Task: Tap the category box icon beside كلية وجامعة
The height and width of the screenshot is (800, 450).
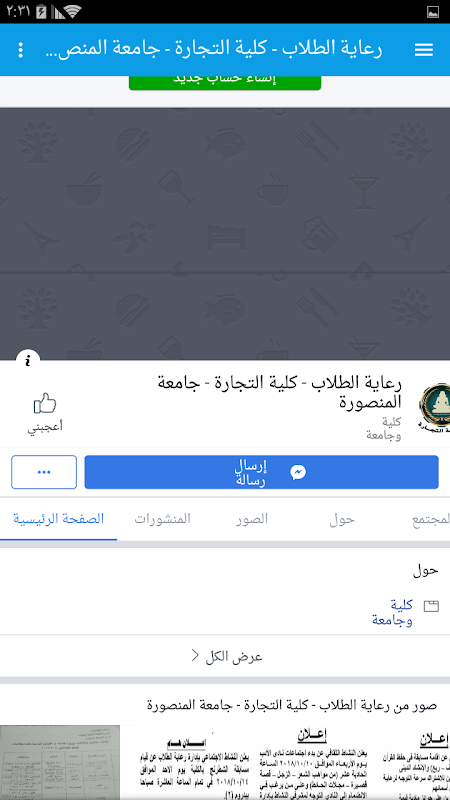Action: tap(431, 606)
